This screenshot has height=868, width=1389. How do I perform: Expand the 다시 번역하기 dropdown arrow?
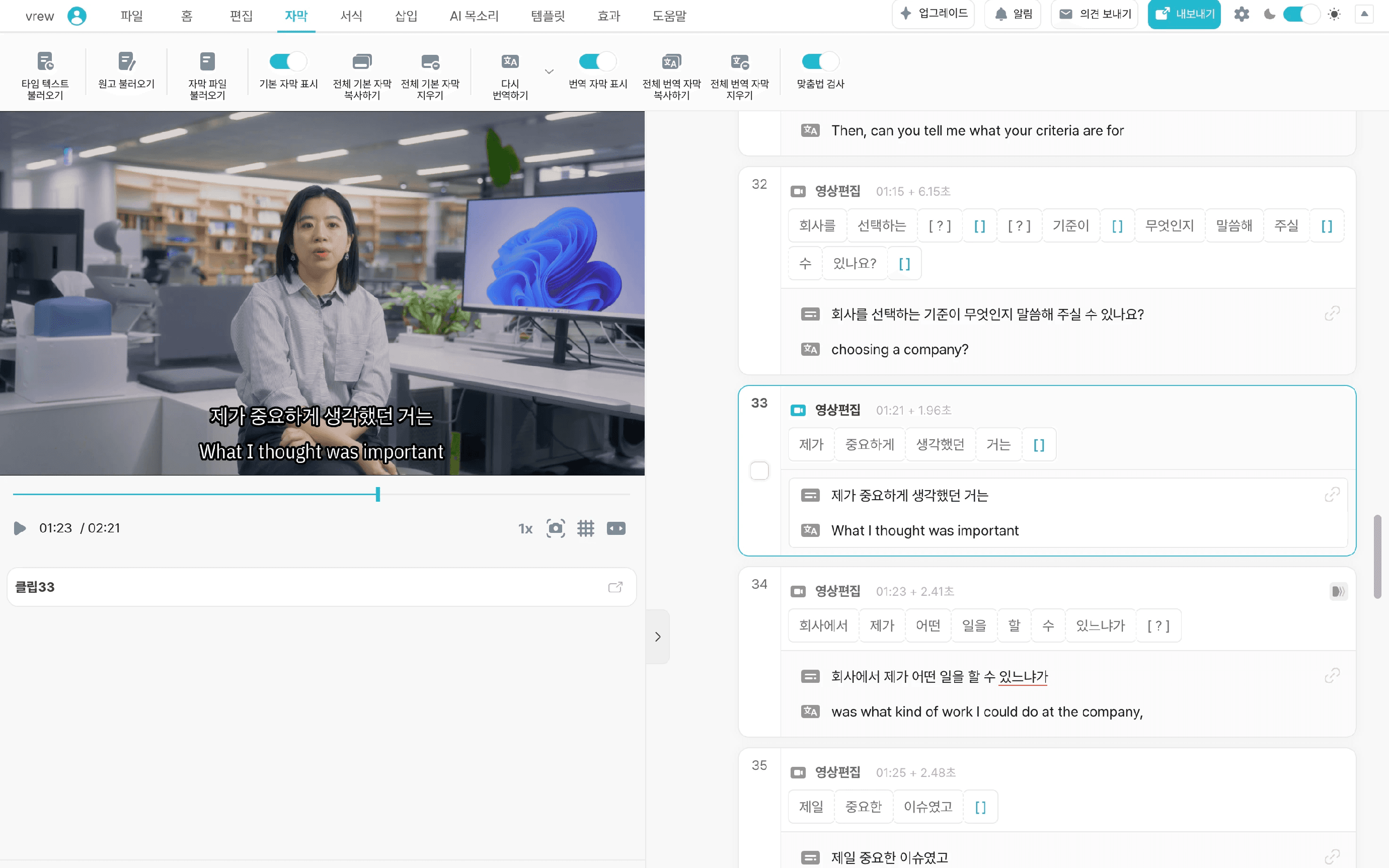549,72
